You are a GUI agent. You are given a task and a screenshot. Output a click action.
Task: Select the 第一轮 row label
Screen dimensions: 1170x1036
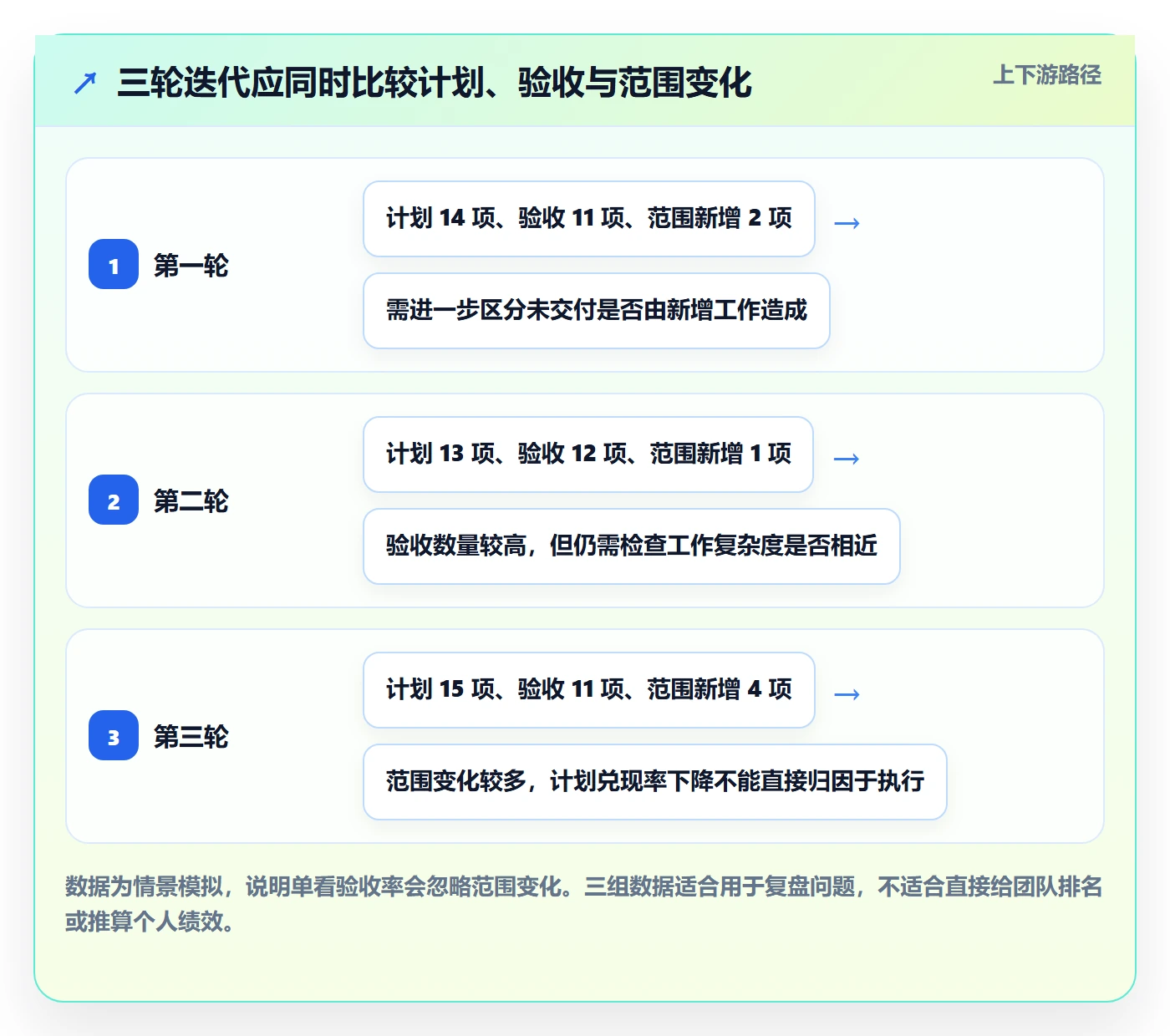coord(191,266)
